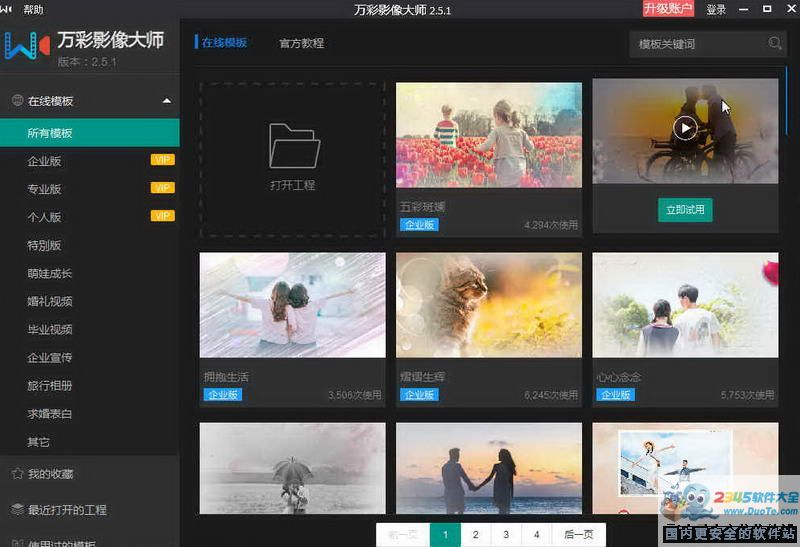Click 企业版 tag under 心心念念

coord(615,394)
